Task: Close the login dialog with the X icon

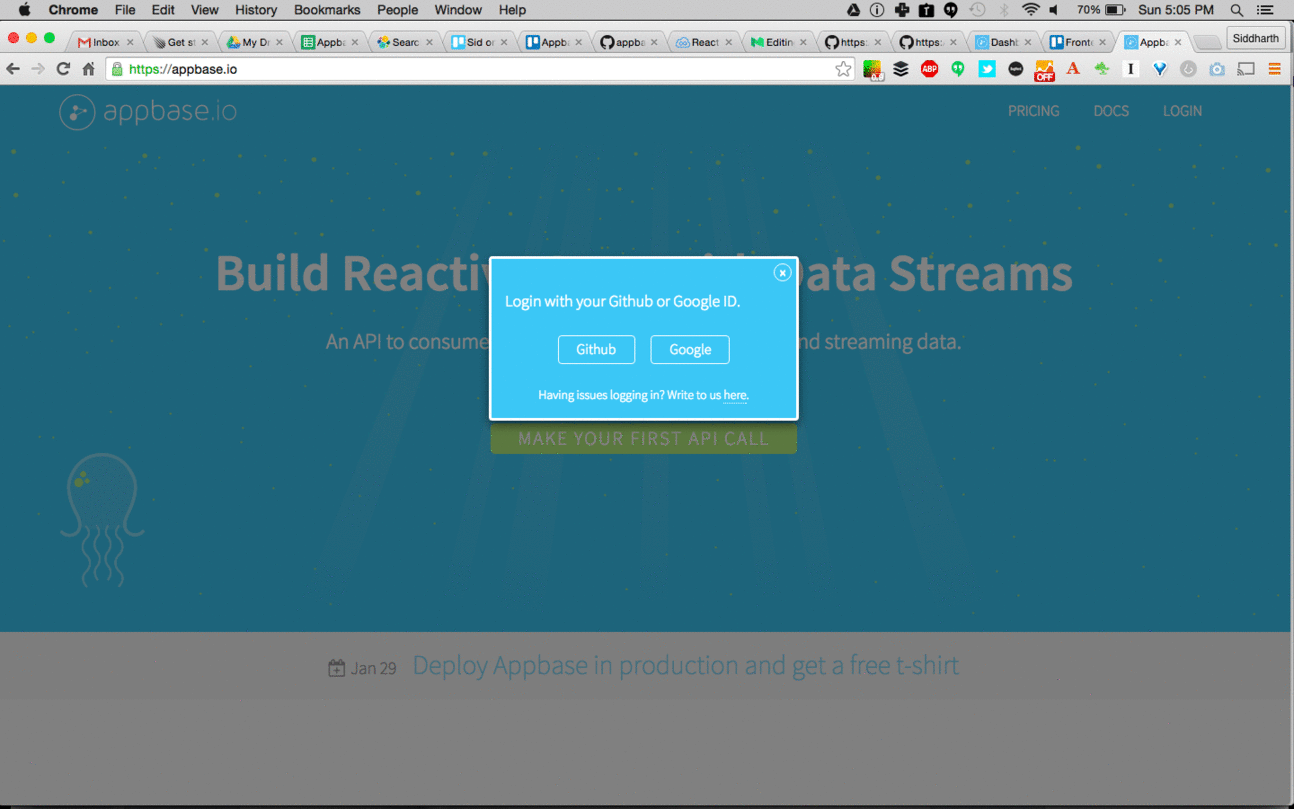Action: [783, 272]
